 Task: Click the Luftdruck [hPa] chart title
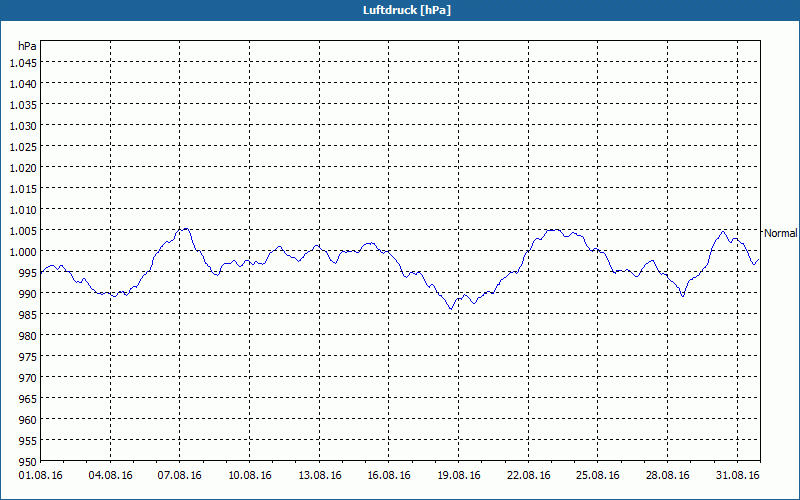click(x=407, y=10)
